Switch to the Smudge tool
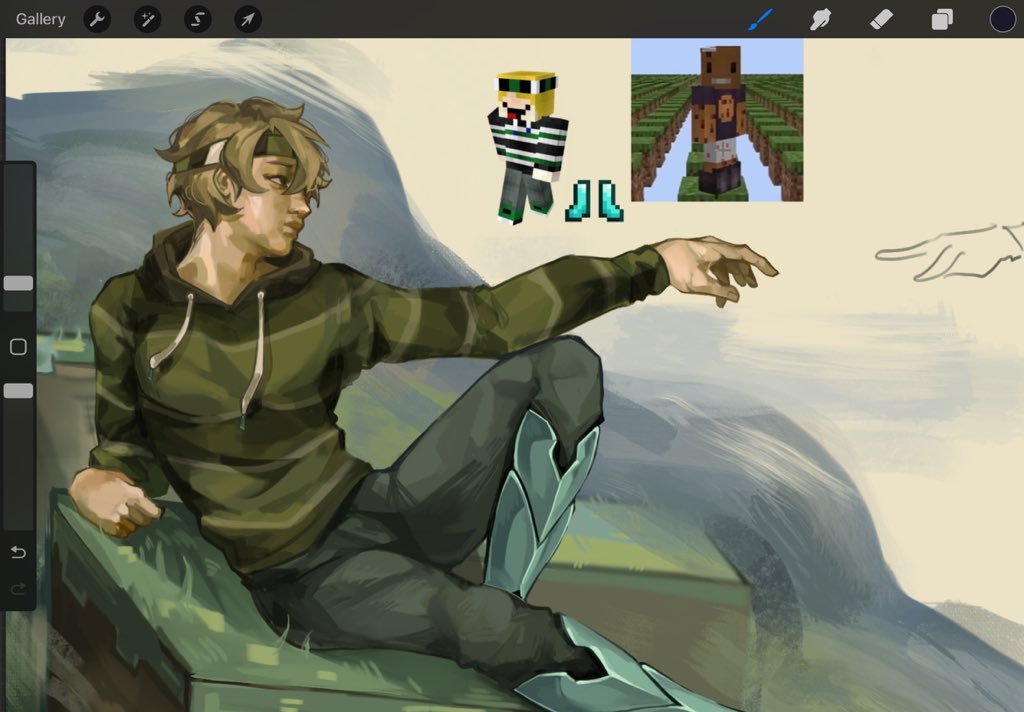Viewport: 1024px width, 712px height. pos(820,18)
